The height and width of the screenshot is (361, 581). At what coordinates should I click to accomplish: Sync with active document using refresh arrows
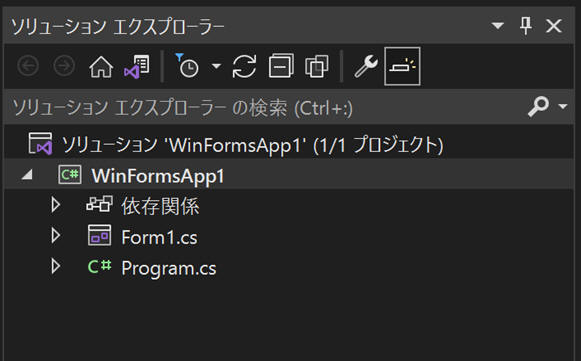click(244, 66)
